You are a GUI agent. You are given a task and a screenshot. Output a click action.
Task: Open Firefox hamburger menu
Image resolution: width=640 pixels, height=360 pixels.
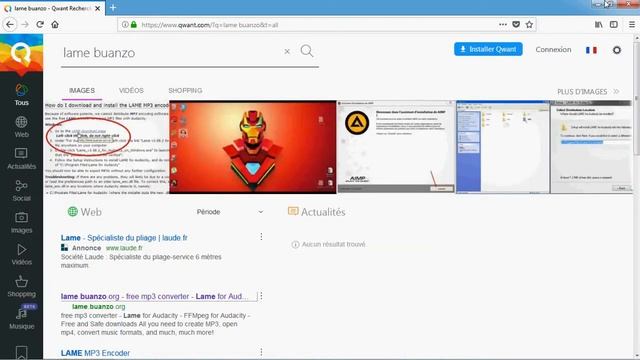632,24
